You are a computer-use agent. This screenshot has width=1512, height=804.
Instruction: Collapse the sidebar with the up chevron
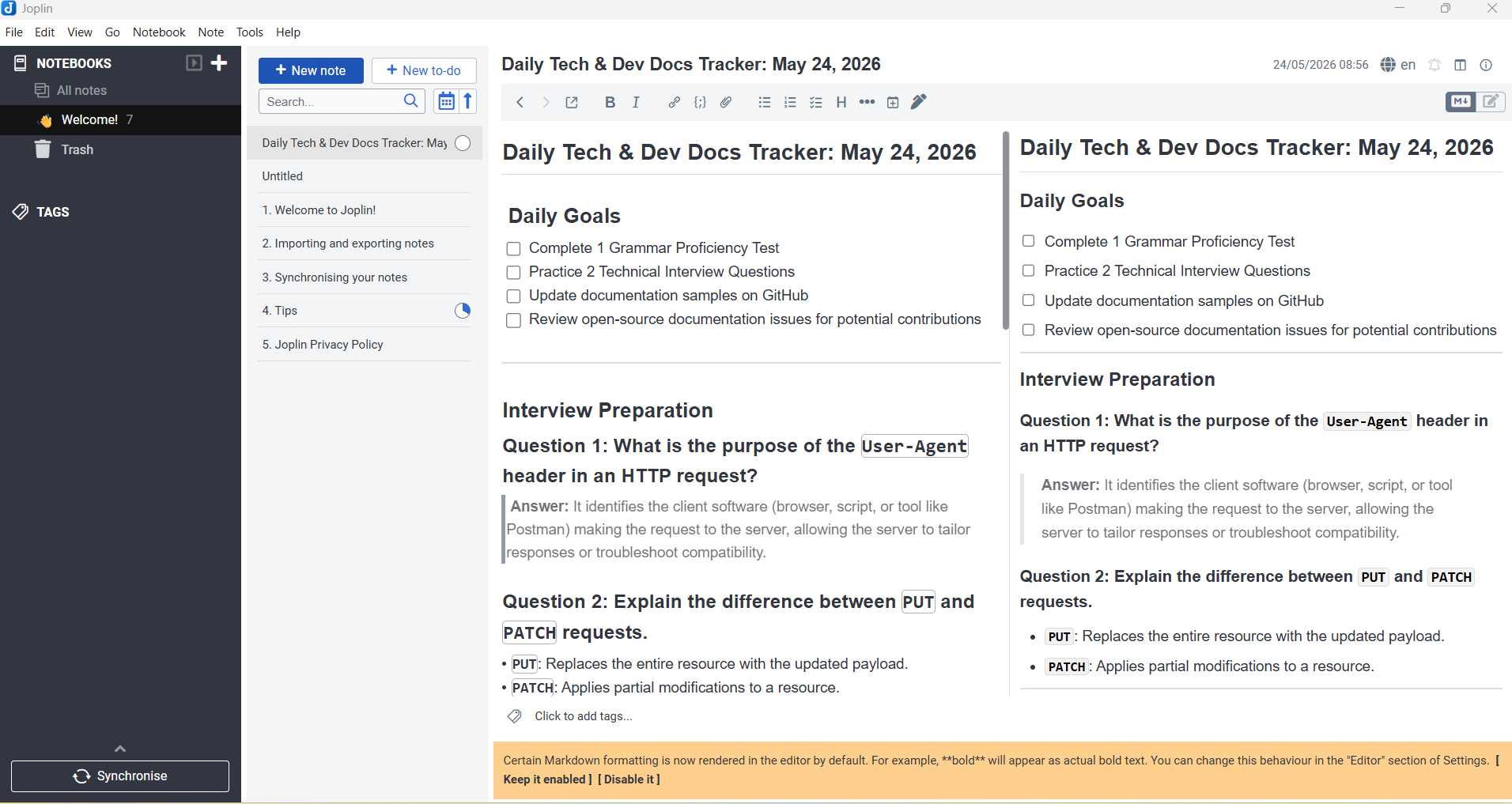(x=120, y=749)
